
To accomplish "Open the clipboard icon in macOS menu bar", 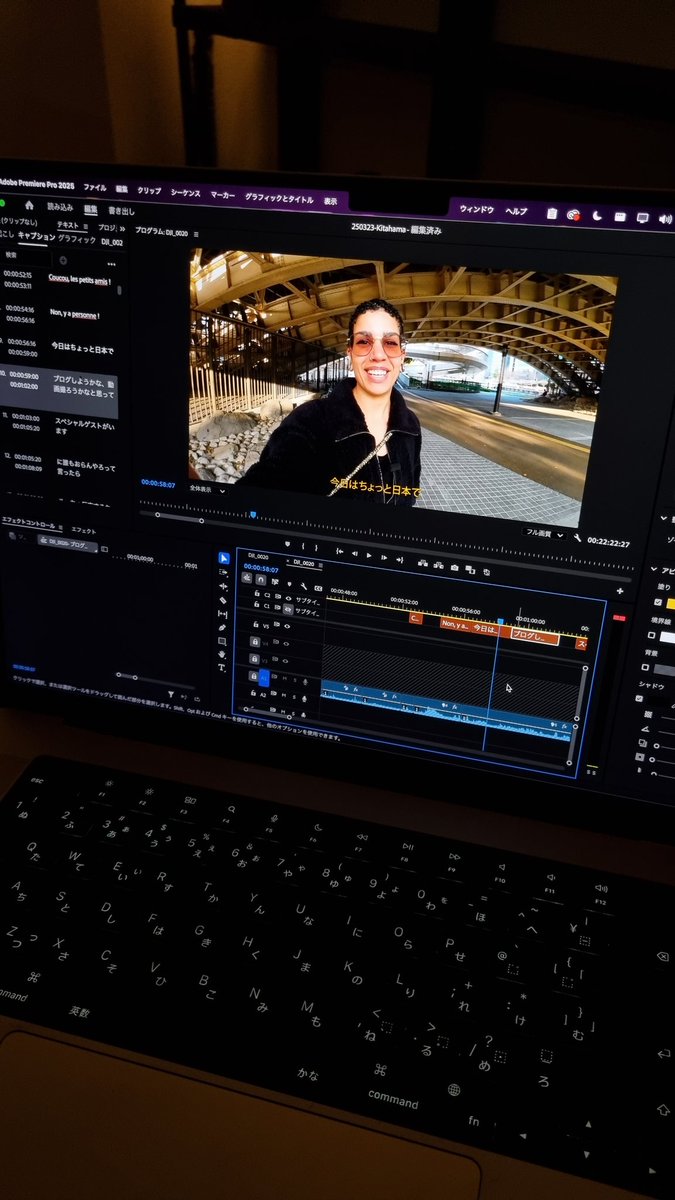I will (552, 213).
